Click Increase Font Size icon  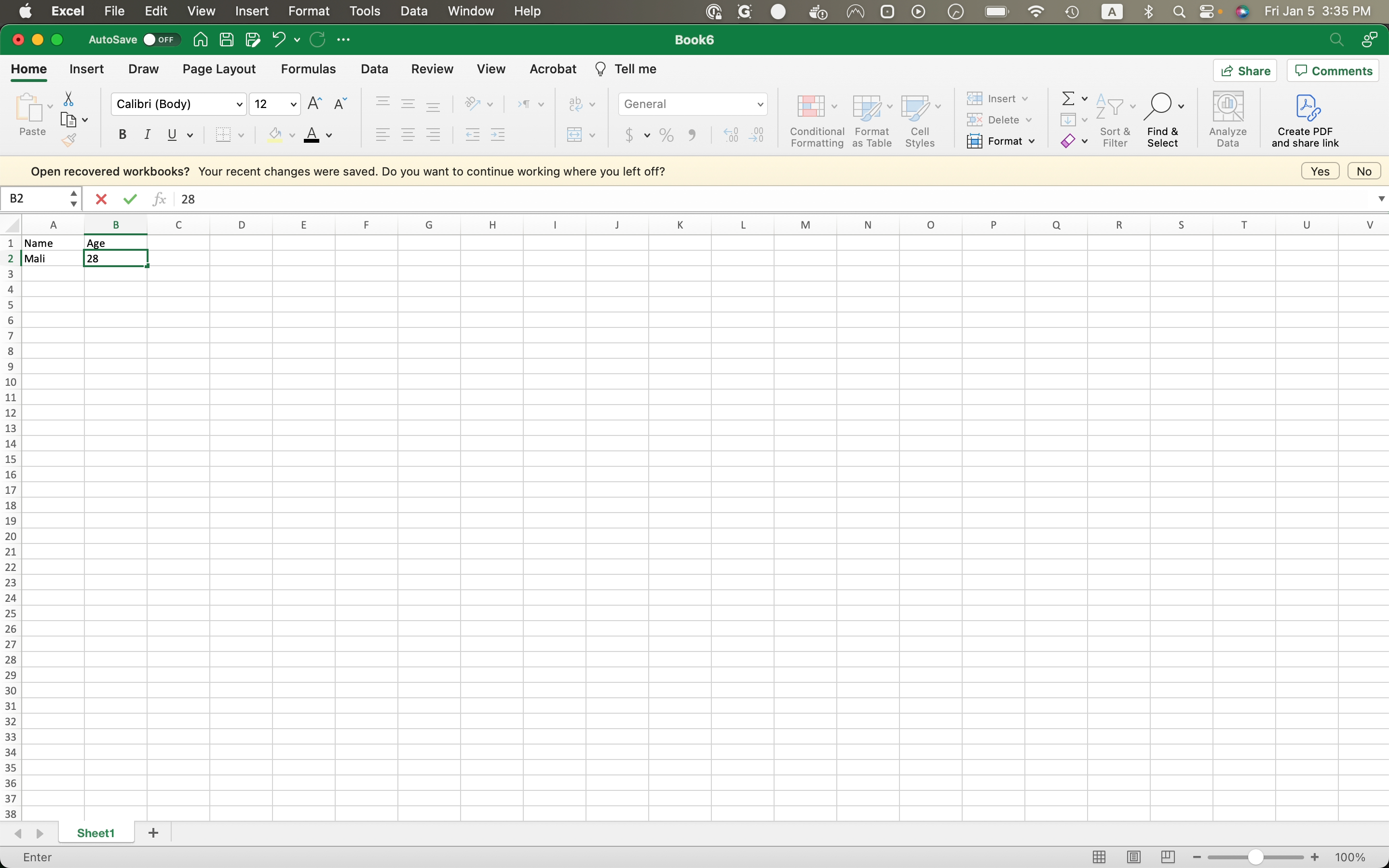point(314,104)
